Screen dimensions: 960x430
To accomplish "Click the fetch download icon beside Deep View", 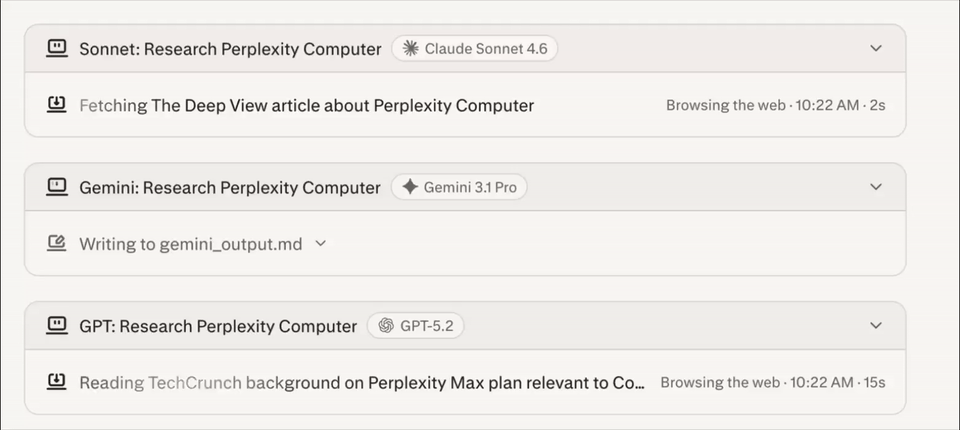I will [57, 104].
